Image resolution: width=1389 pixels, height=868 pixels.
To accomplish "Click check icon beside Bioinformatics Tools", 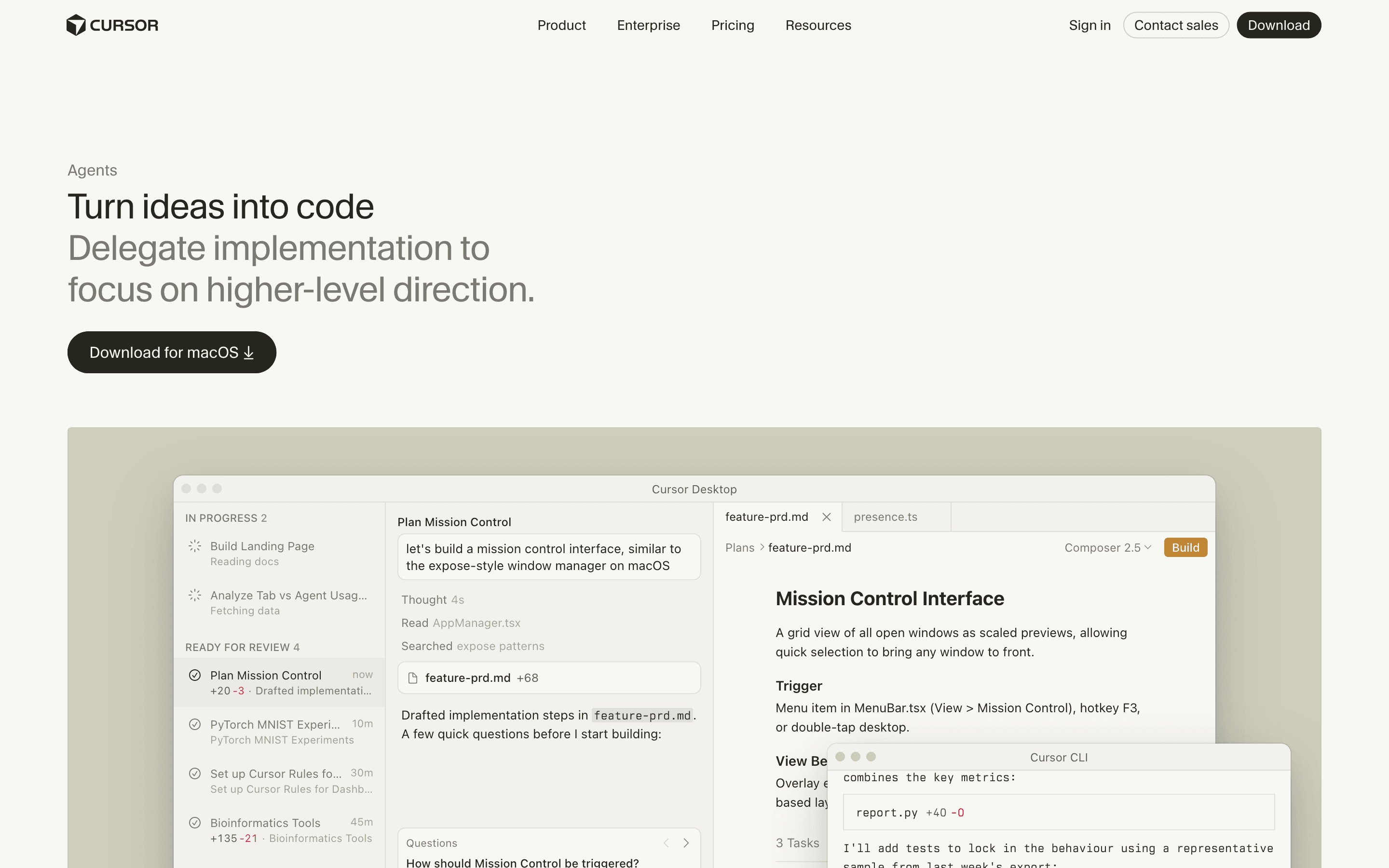I will [x=194, y=823].
